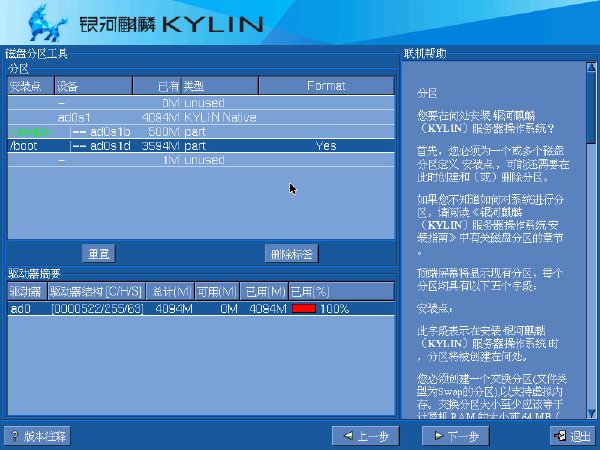Screen dimensions: 600x450
Task: Click the Format column header
Action: click(x=326, y=86)
